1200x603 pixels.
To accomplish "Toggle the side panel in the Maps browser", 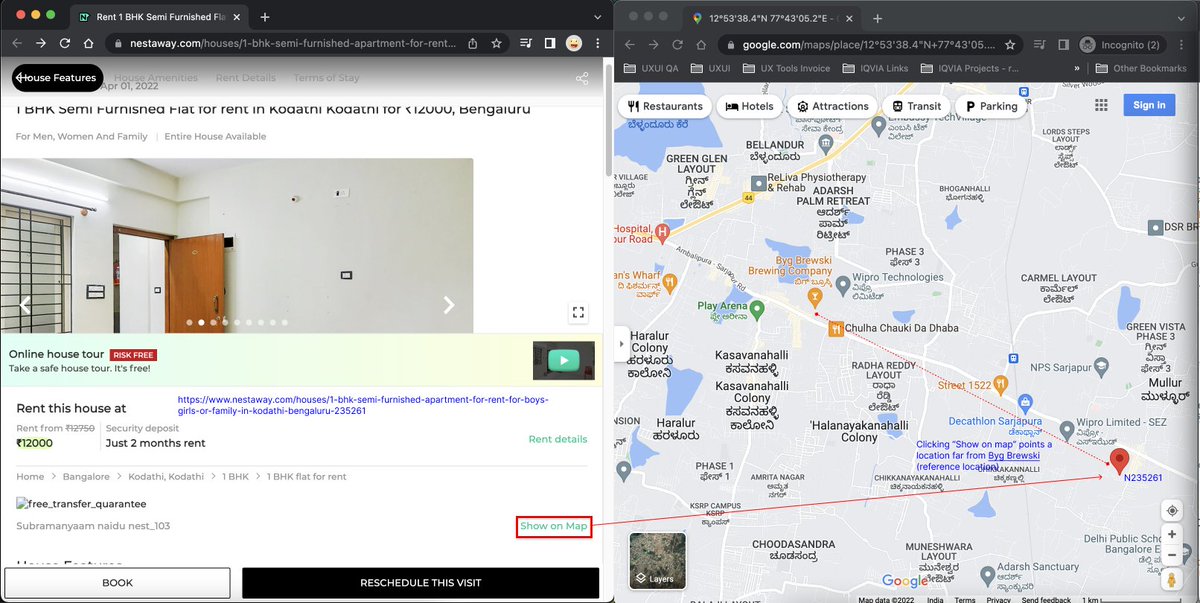I will 1062,45.
